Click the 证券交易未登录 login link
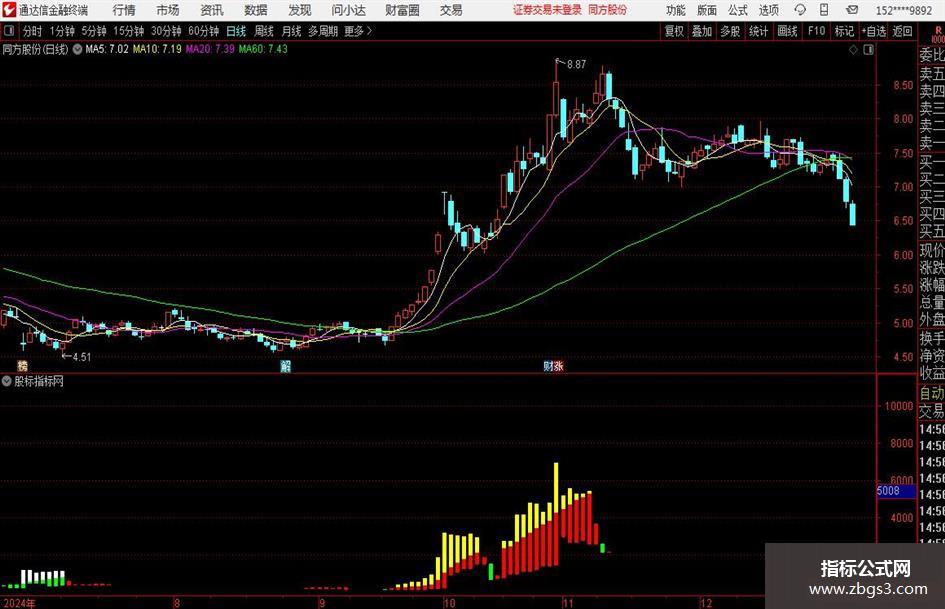The image size is (945, 609). (547, 10)
